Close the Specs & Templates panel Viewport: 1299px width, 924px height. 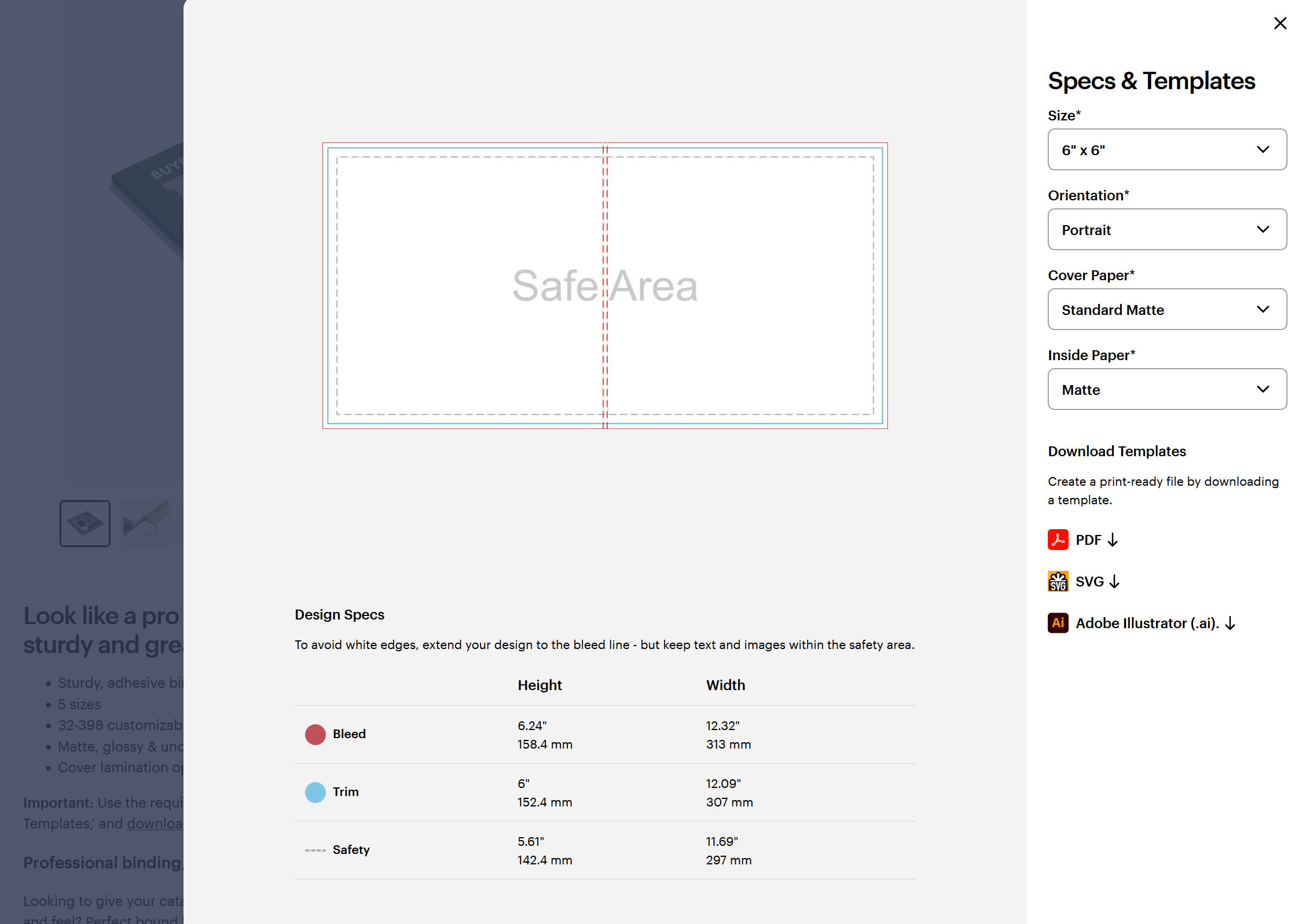1280,23
